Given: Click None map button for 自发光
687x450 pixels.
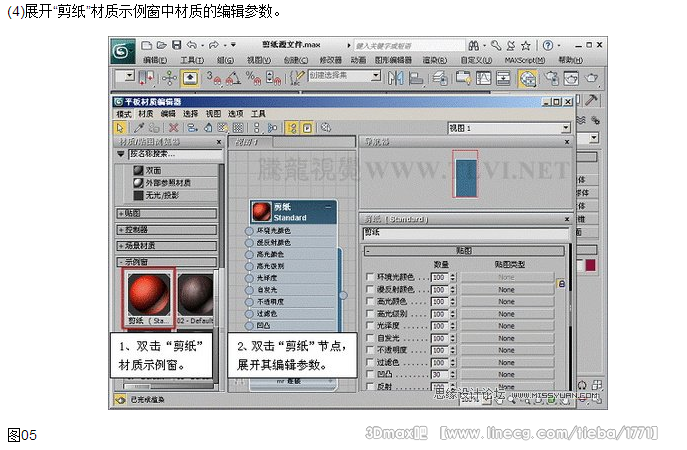Looking at the screenshot, I should click(x=507, y=338).
